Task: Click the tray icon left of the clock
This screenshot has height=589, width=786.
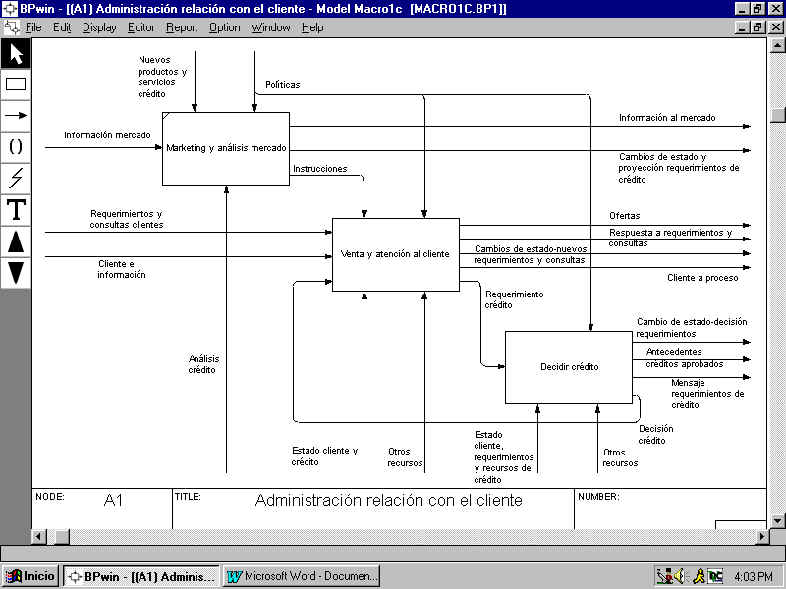Action: point(715,576)
